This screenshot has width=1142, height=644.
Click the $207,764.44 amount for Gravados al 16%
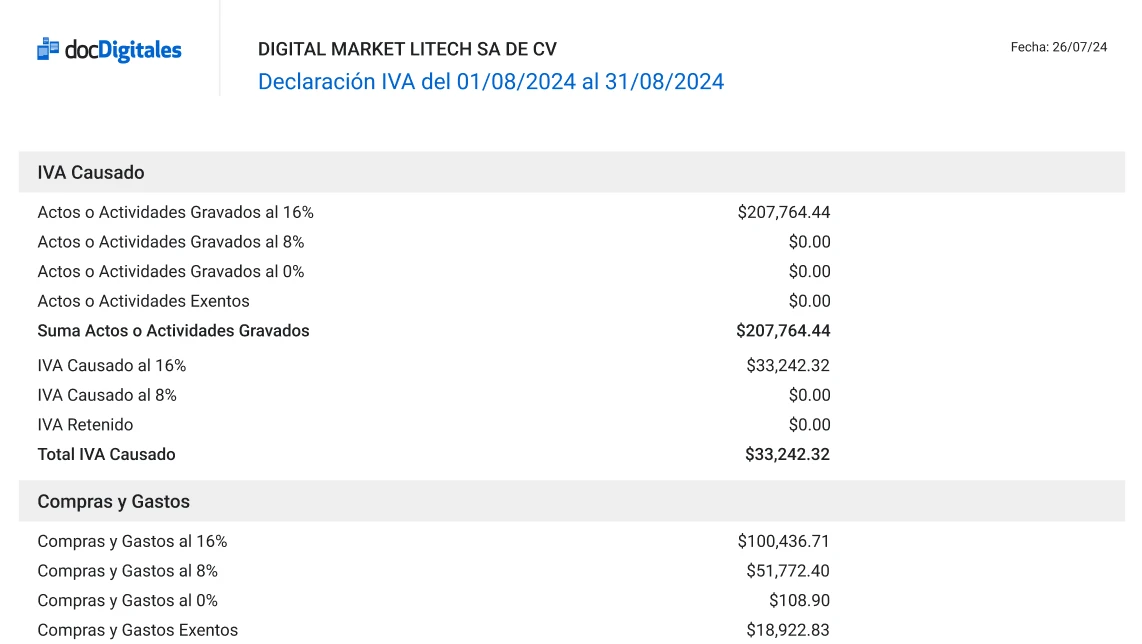[783, 213]
